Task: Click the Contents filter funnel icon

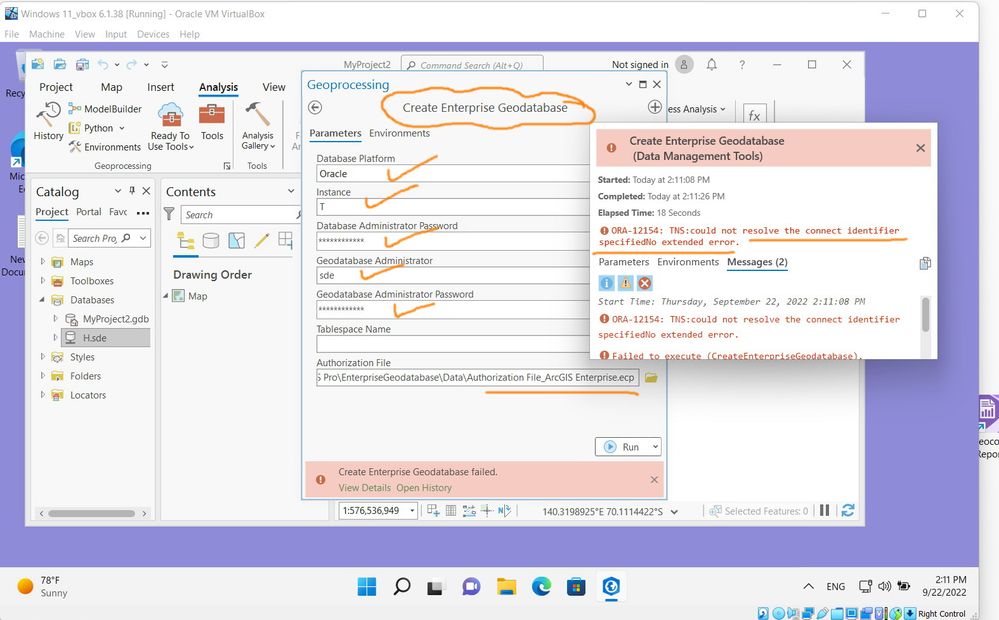Action: [x=169, y=214]
